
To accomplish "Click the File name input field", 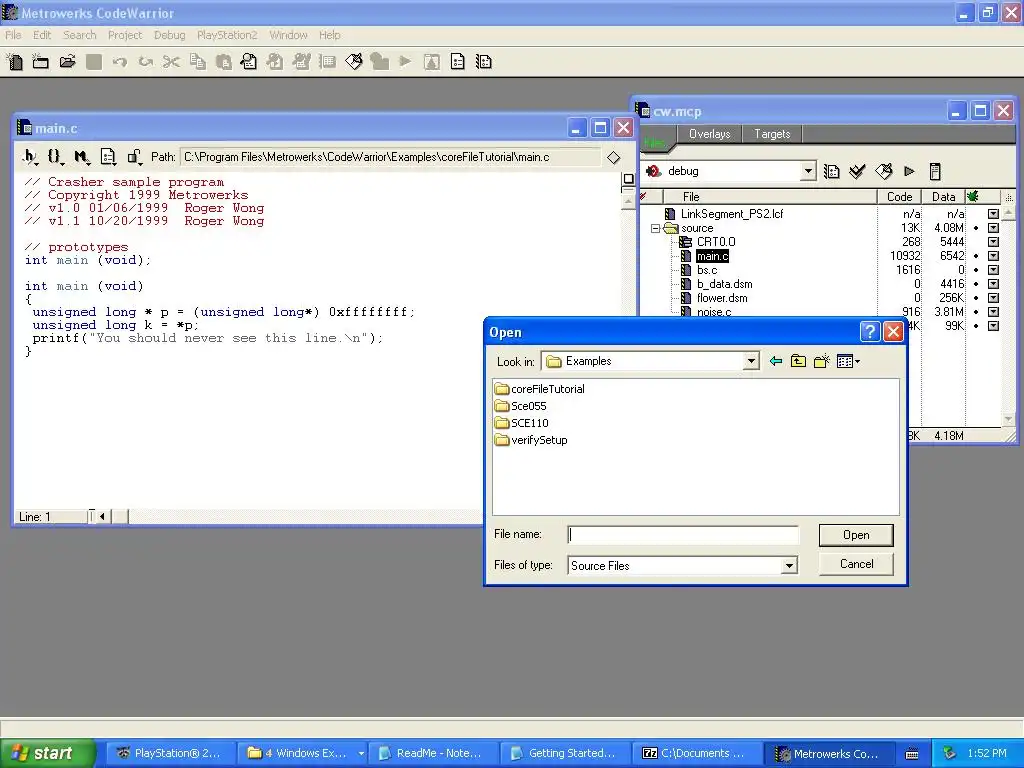I will (683, 535).
